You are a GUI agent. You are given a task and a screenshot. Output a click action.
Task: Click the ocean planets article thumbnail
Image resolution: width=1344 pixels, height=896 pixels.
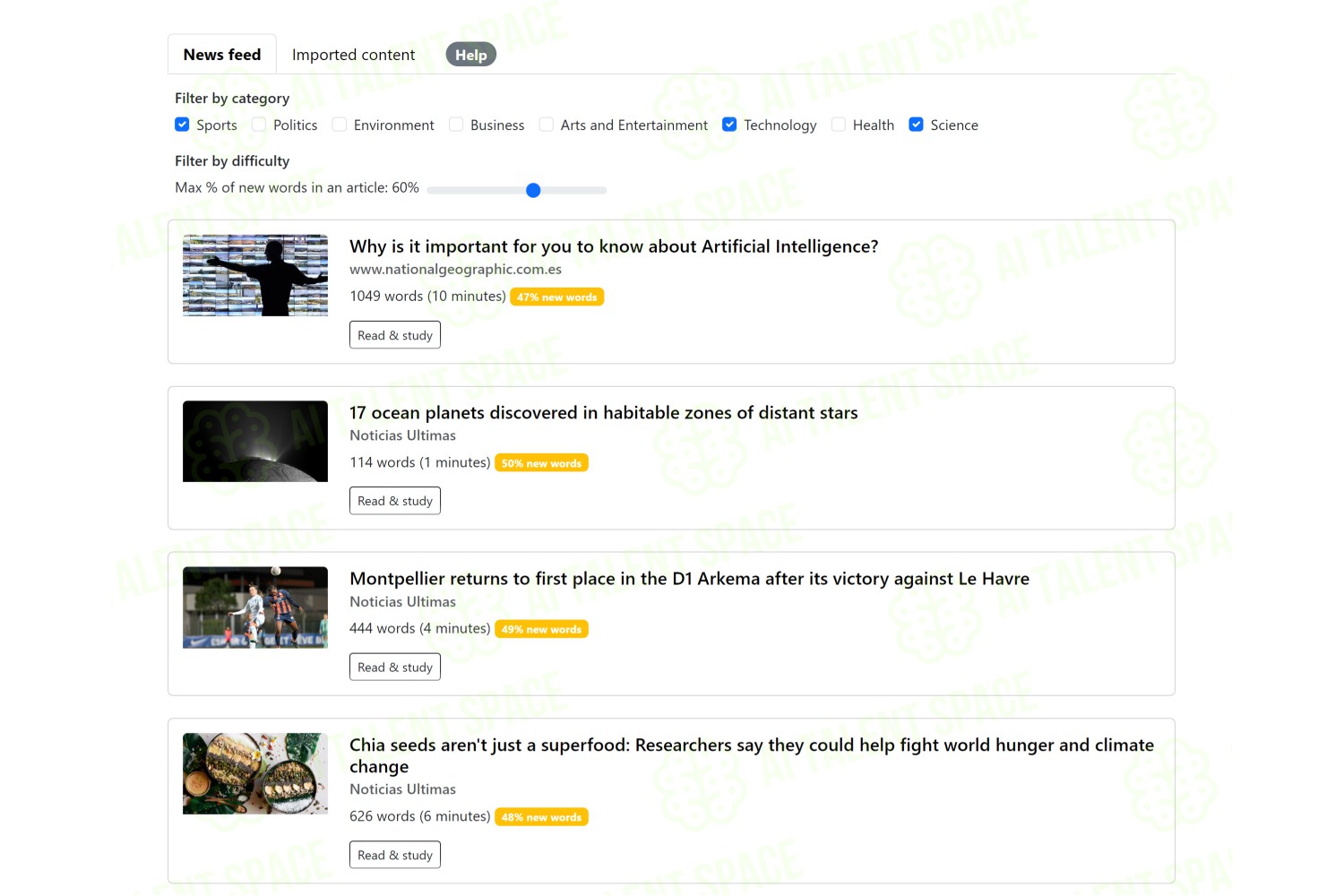[x=255, y=441]
